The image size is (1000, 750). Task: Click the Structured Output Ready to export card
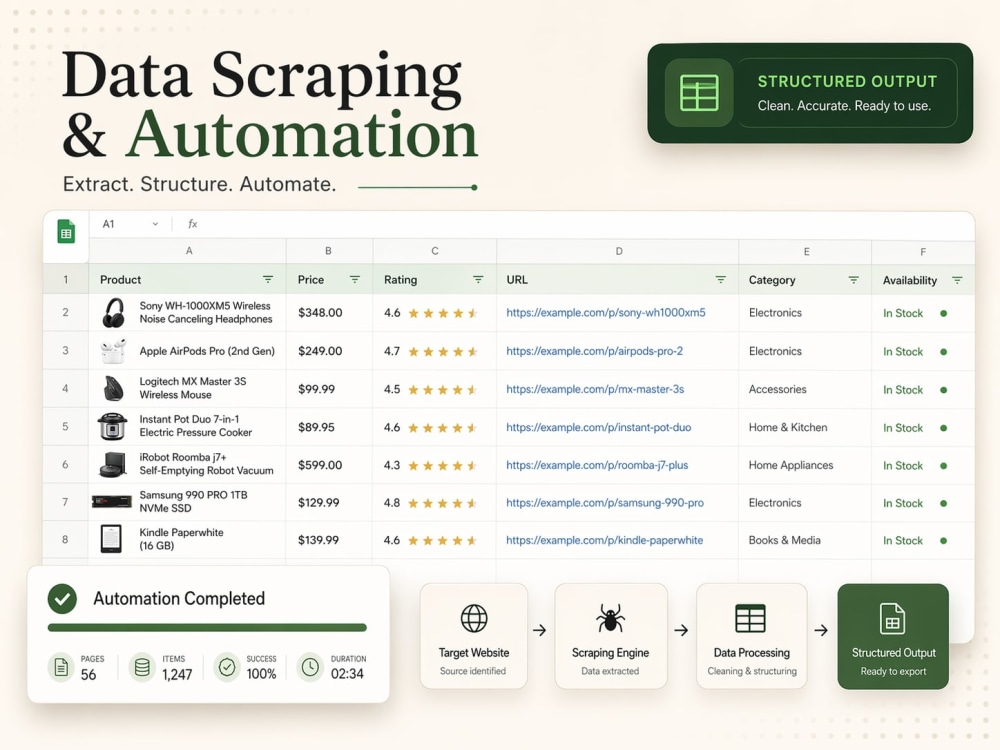point(893,636)
